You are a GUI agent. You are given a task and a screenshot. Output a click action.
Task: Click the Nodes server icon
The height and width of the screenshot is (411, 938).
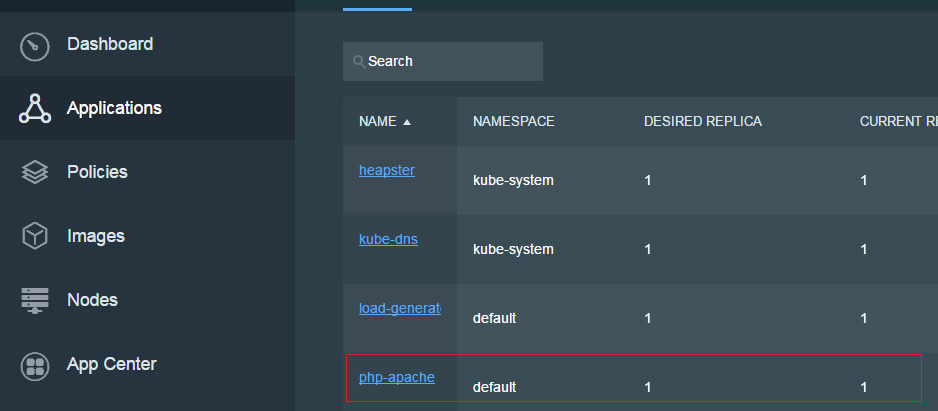pyautogui.click(x=35, y=300)
